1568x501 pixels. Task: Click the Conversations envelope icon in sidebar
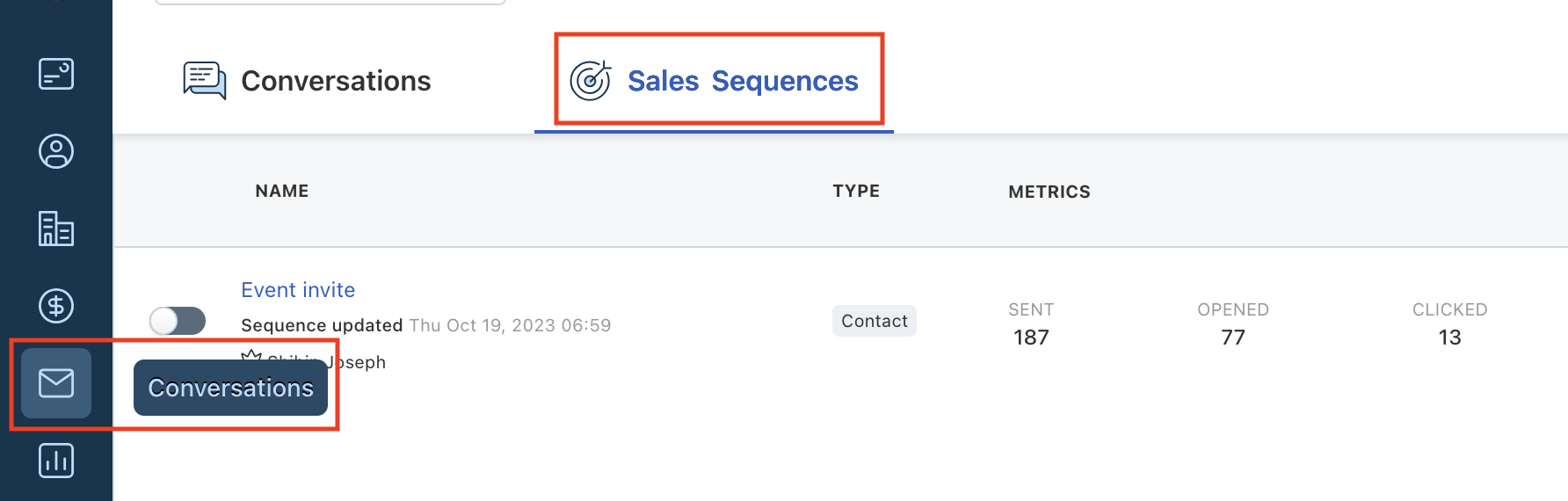(x=56, y=383)
